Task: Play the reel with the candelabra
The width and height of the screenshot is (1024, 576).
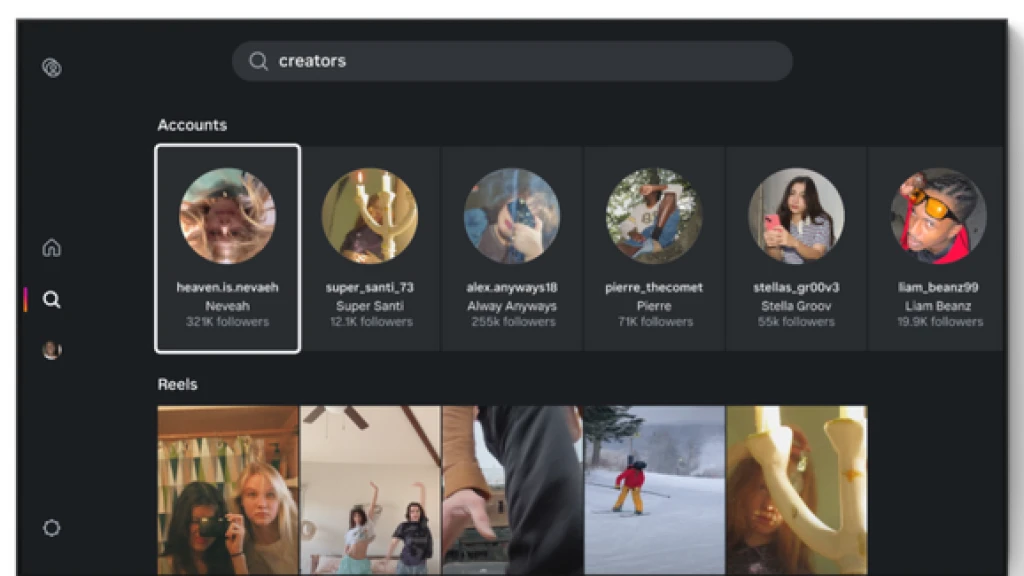Action: pyautogui.click(x=797, y=490)
